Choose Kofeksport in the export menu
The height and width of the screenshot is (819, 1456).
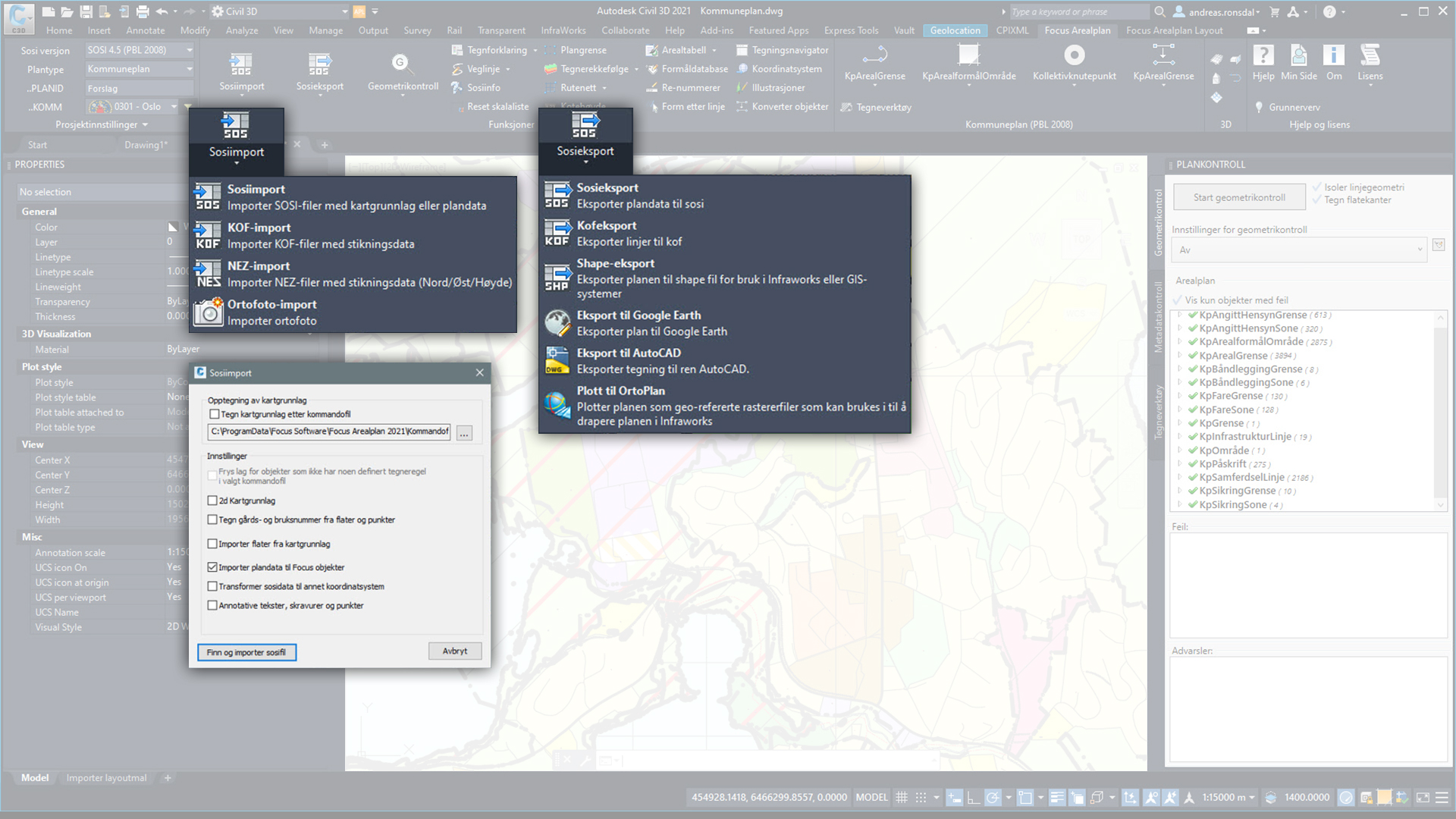(724, 234)
